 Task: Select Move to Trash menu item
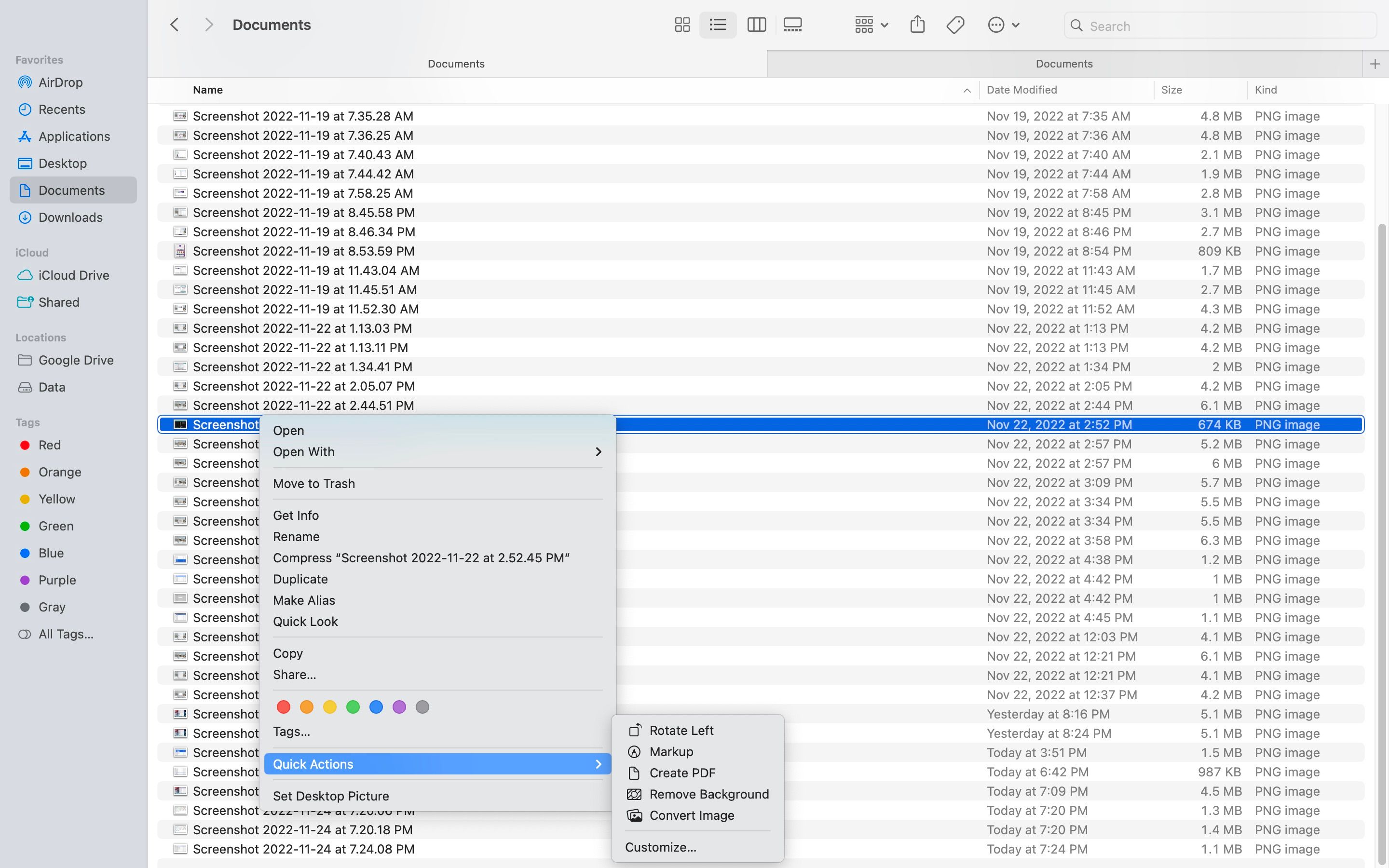[x=314, y=483]
